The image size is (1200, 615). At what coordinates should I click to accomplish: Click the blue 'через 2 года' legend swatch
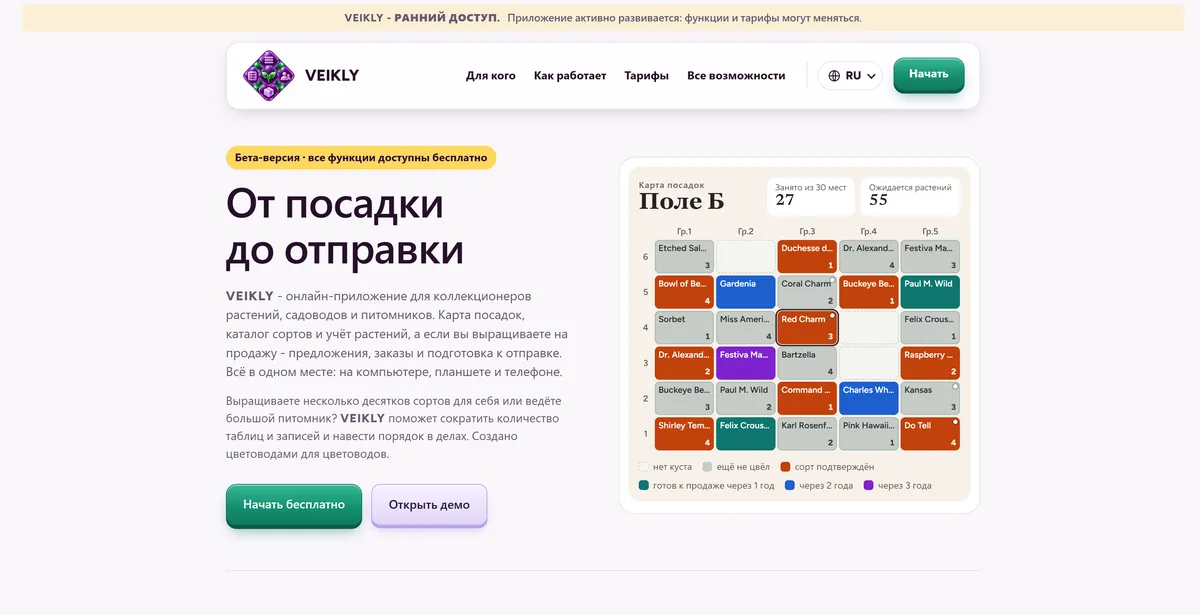coord(790,486)
